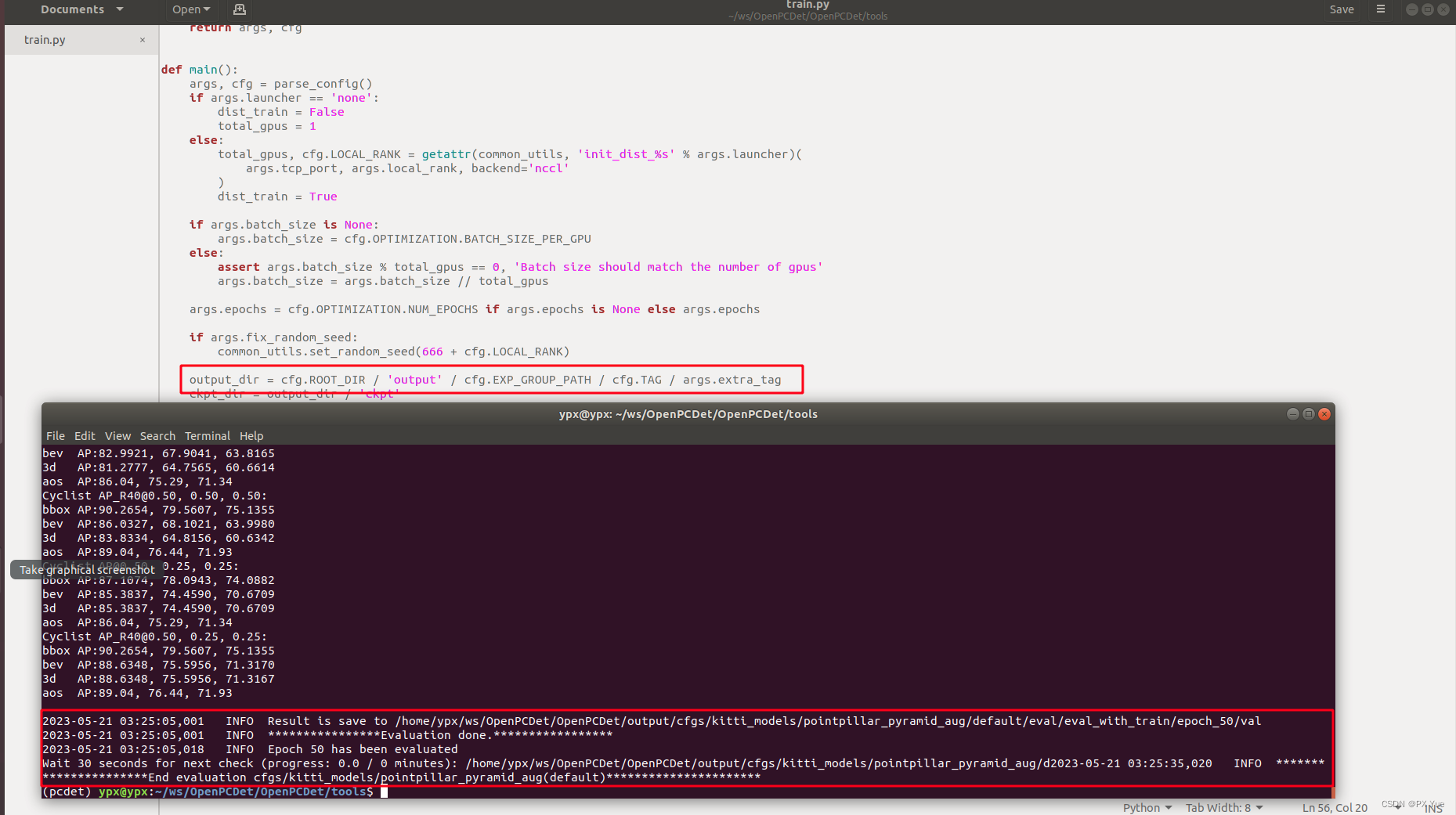The width and height of the screenshot is (1456, 815).
Task: Expand the Documents panel dropdown
Action: (x=82, y=9)
